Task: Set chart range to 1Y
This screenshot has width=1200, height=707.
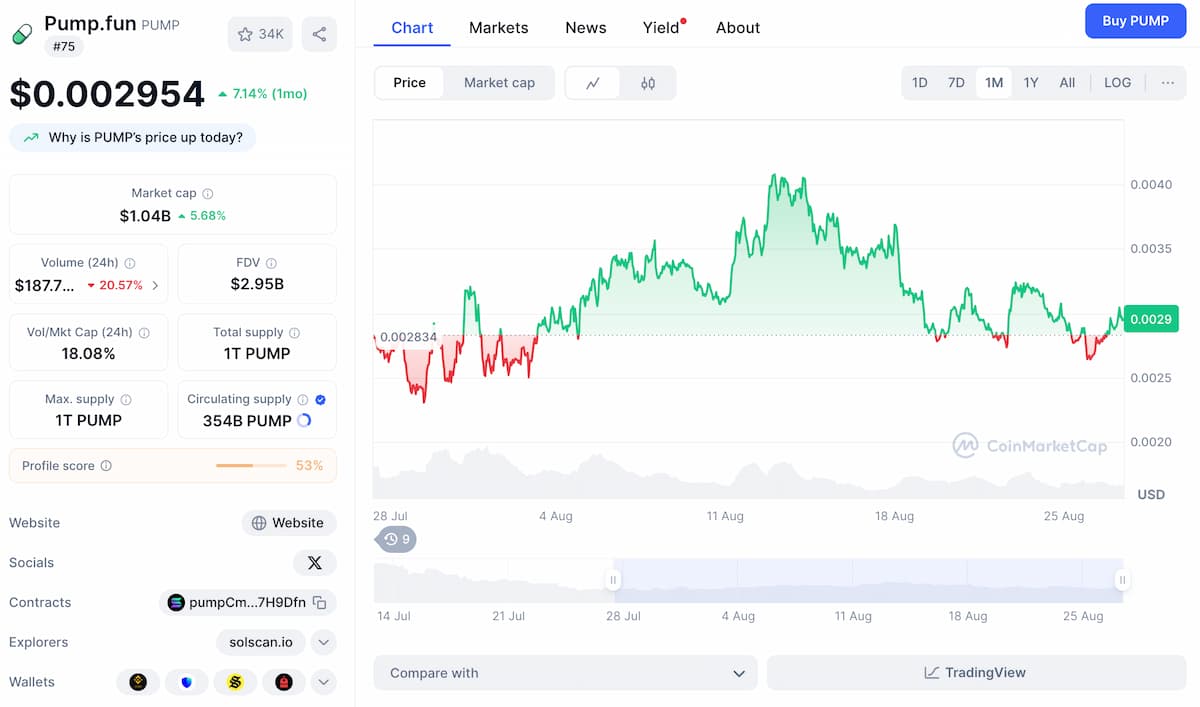Action: pyautogui.click(x=1031, y=83)
